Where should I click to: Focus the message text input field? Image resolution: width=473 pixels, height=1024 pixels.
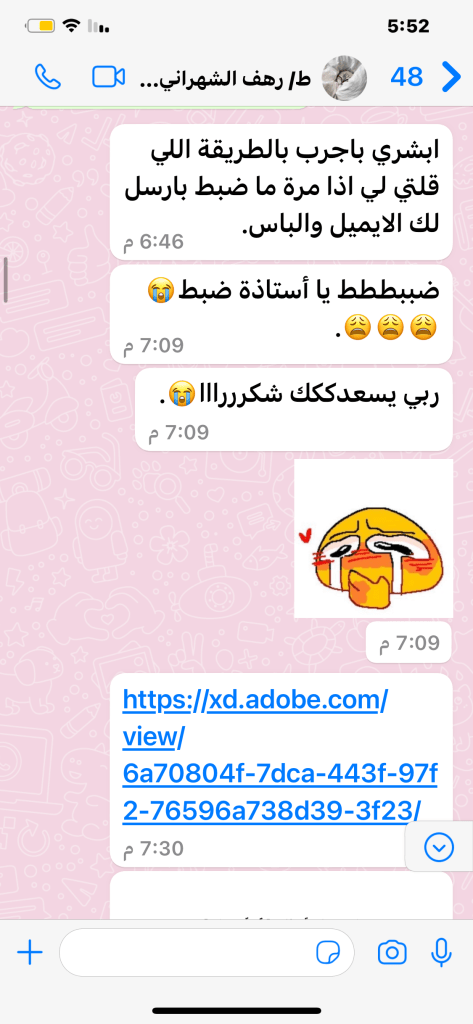pyautogui.click(x=206, y=953)
